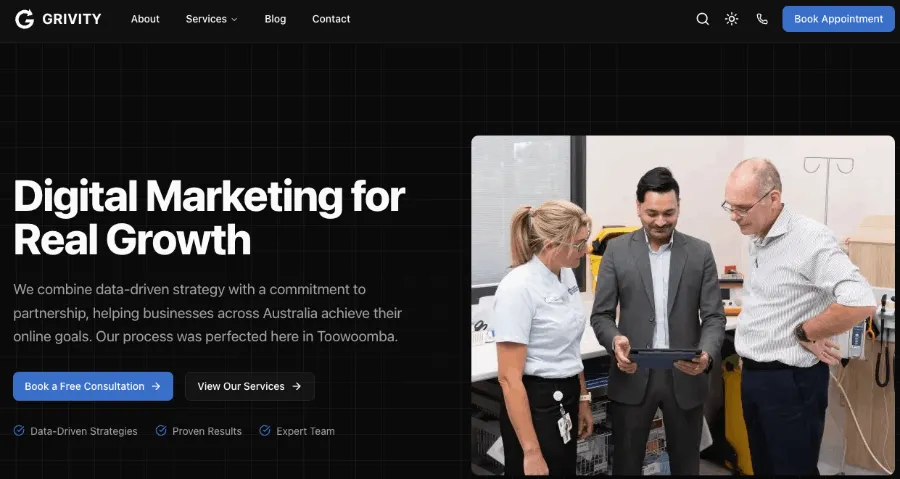Click the Proven Results check icon
The height and width of the screenshot is (479, 900).
[x=161, y=430]
